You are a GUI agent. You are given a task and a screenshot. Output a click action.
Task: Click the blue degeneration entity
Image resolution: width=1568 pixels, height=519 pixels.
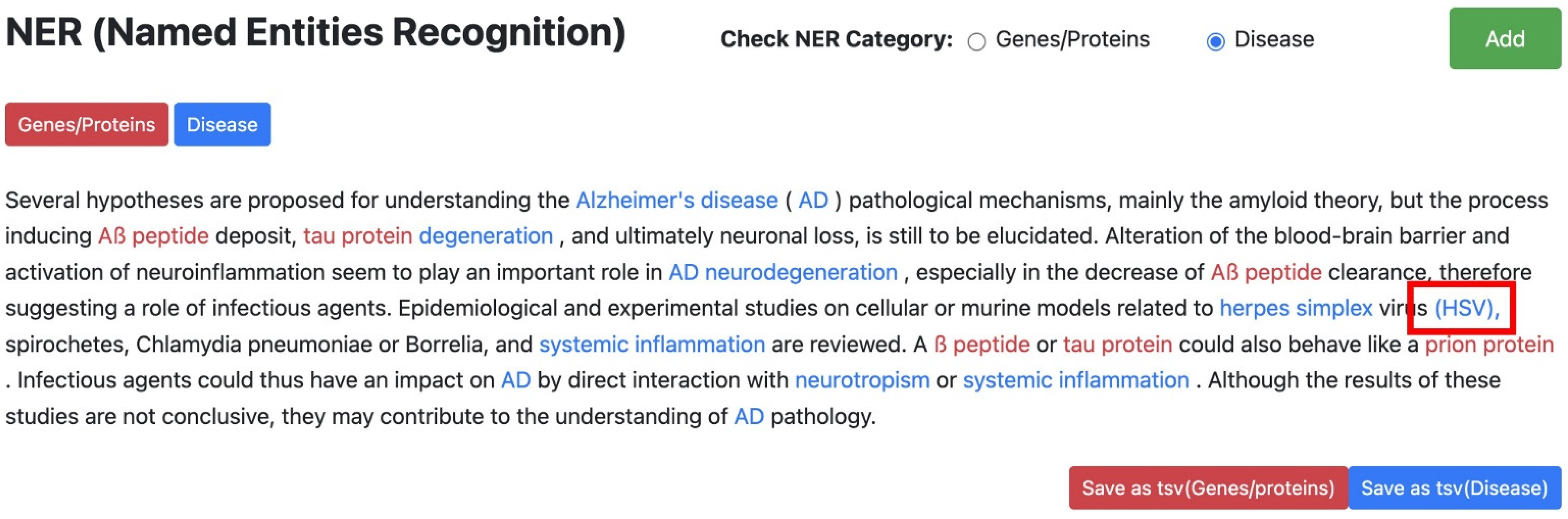pos(486,236)
